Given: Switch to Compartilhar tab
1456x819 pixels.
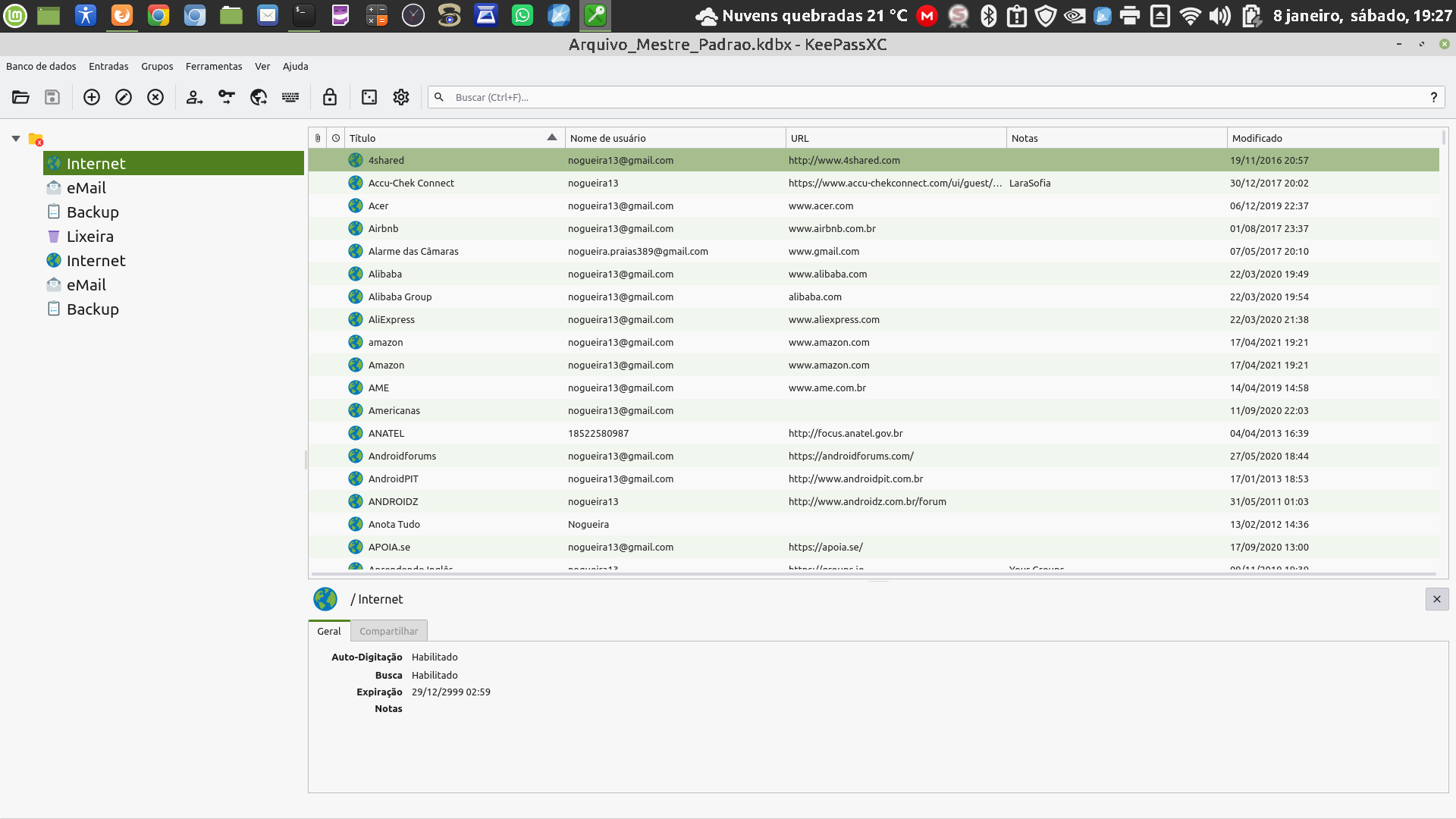Looking at the screenshot, I should coord(389,631).
